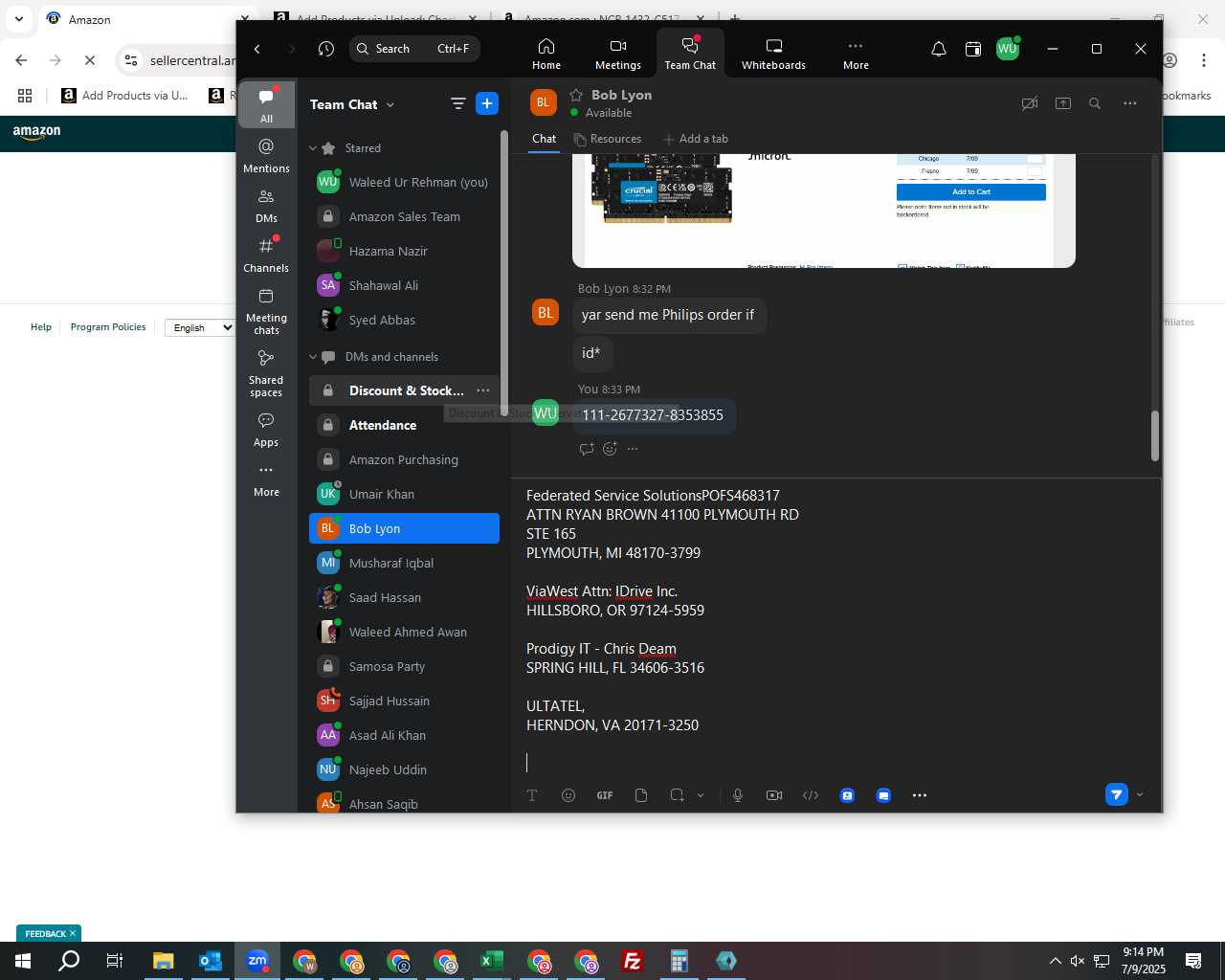This screenshot has width=1225, height=980.
Task: Open the Discount & Stock channel
Action: pos(404,390)
